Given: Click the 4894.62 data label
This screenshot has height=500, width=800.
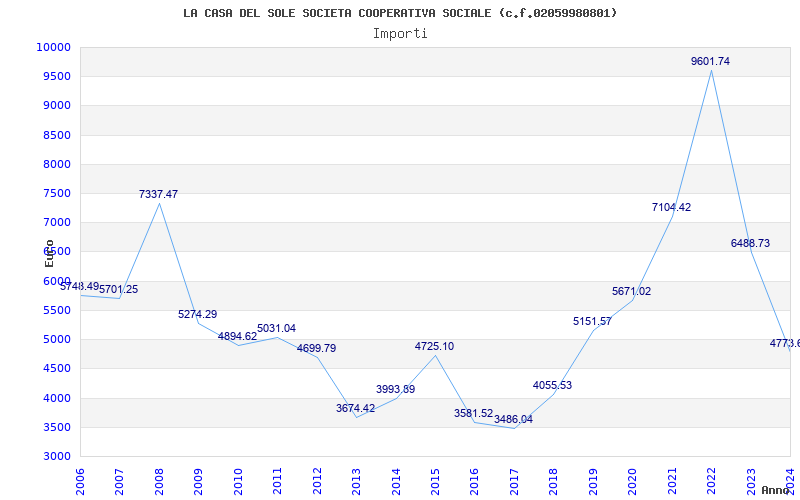Looking at the screenshot, I should click(237, 336).
